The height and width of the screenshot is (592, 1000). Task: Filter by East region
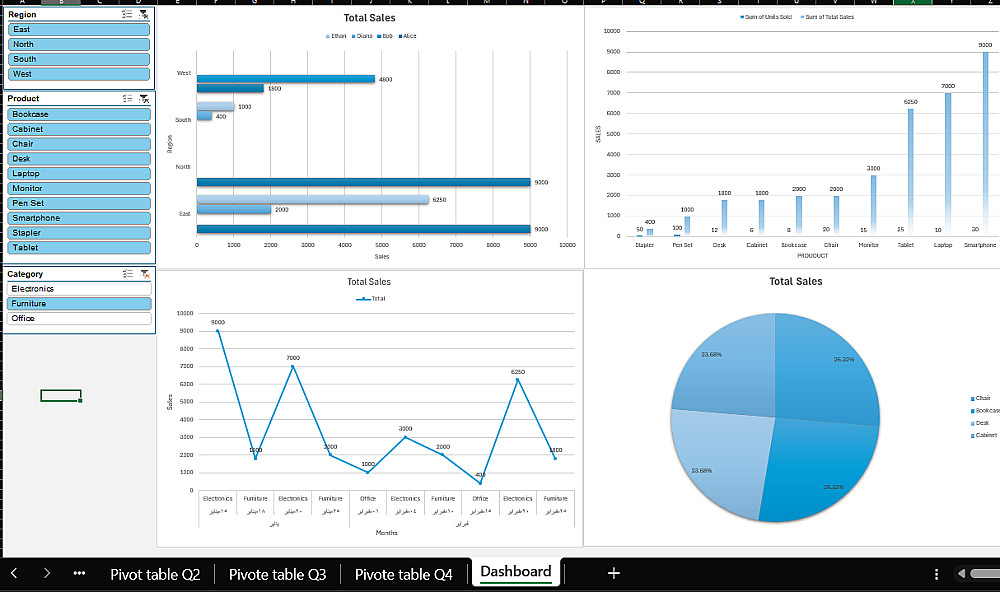[79, 29]
